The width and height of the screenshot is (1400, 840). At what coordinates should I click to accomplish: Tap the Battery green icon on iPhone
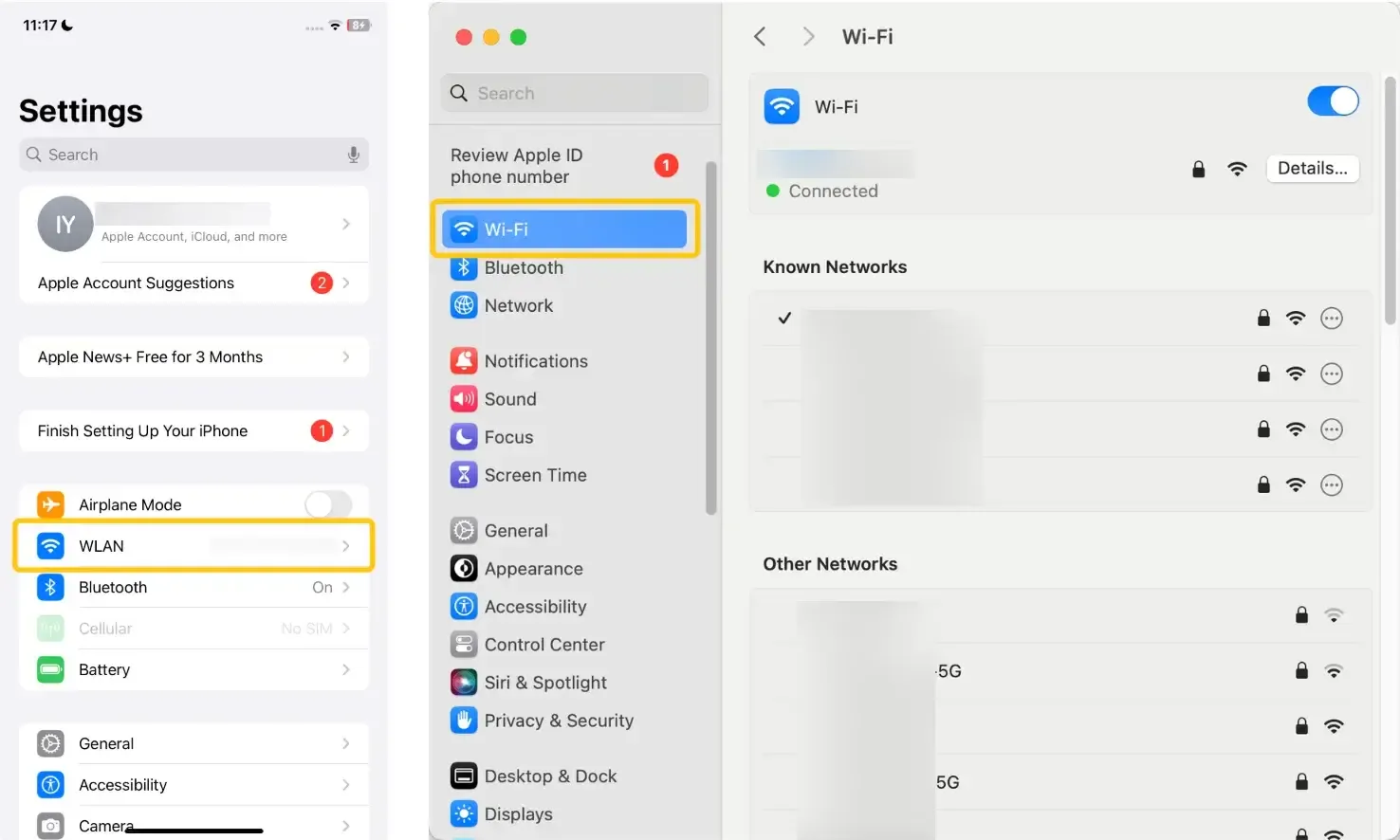[x=50, y=670]
